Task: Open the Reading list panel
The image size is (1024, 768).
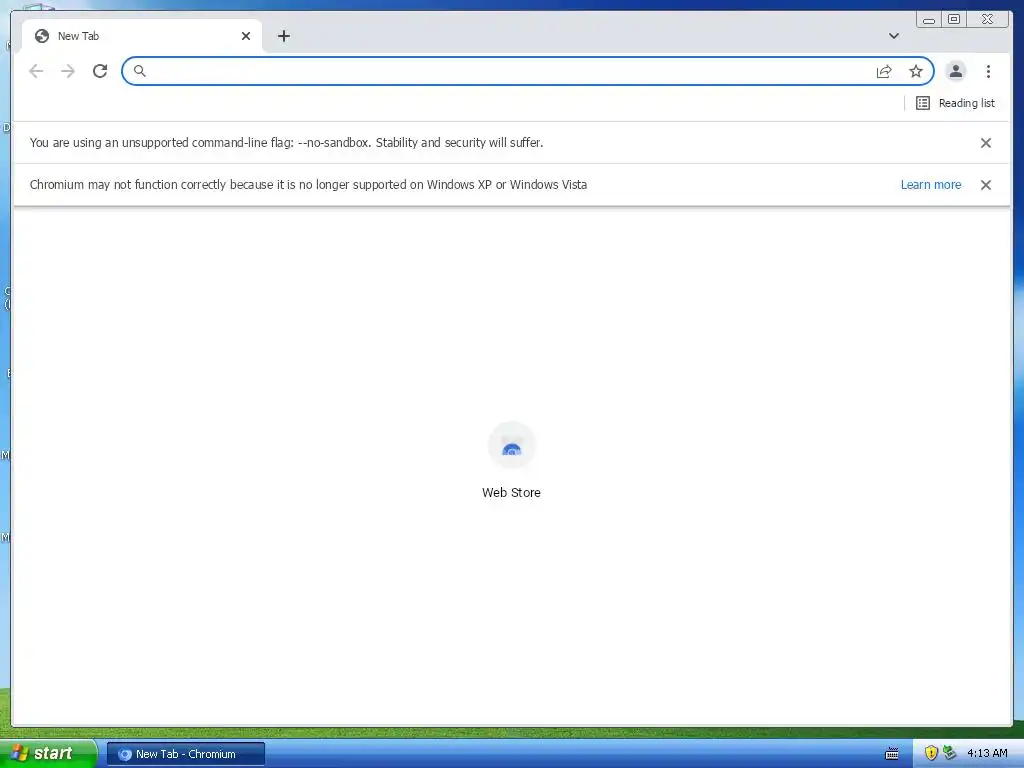Action: point(955,103)
